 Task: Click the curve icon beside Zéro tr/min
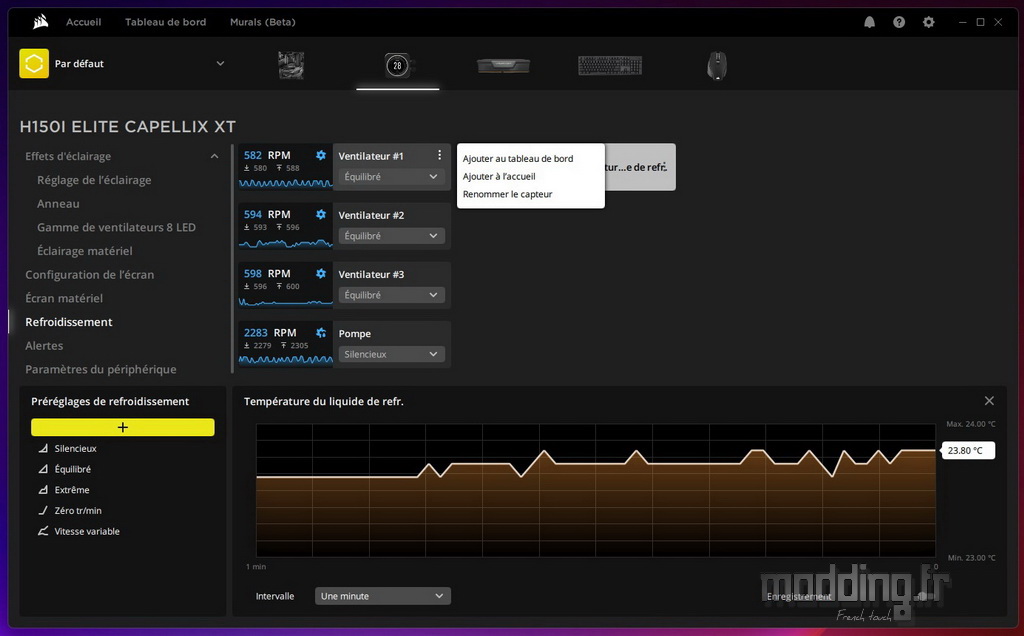pos(43,511)
